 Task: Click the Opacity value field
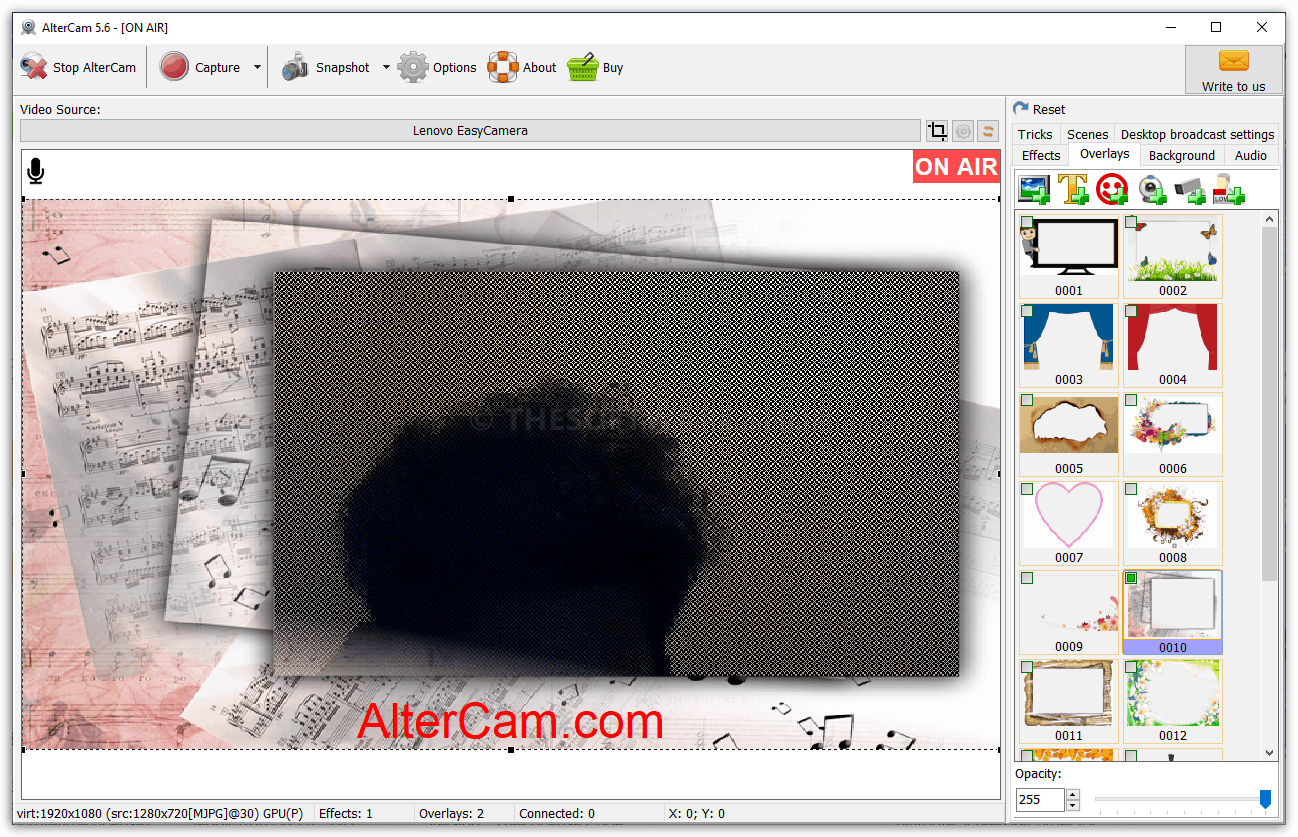click(x=1041, y=799)
